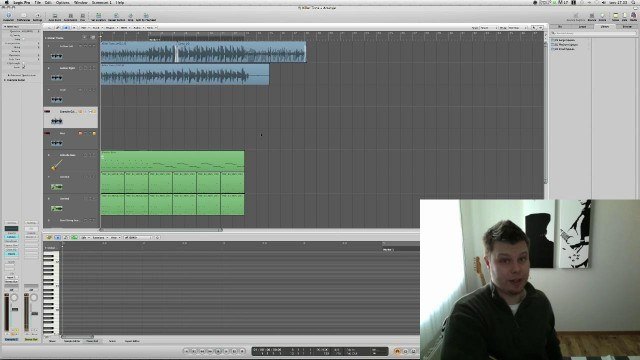This screenshot has height=360, width=640.
Task: Open the Track dropdown in Arrange area
Action: [x=97, y=28]
